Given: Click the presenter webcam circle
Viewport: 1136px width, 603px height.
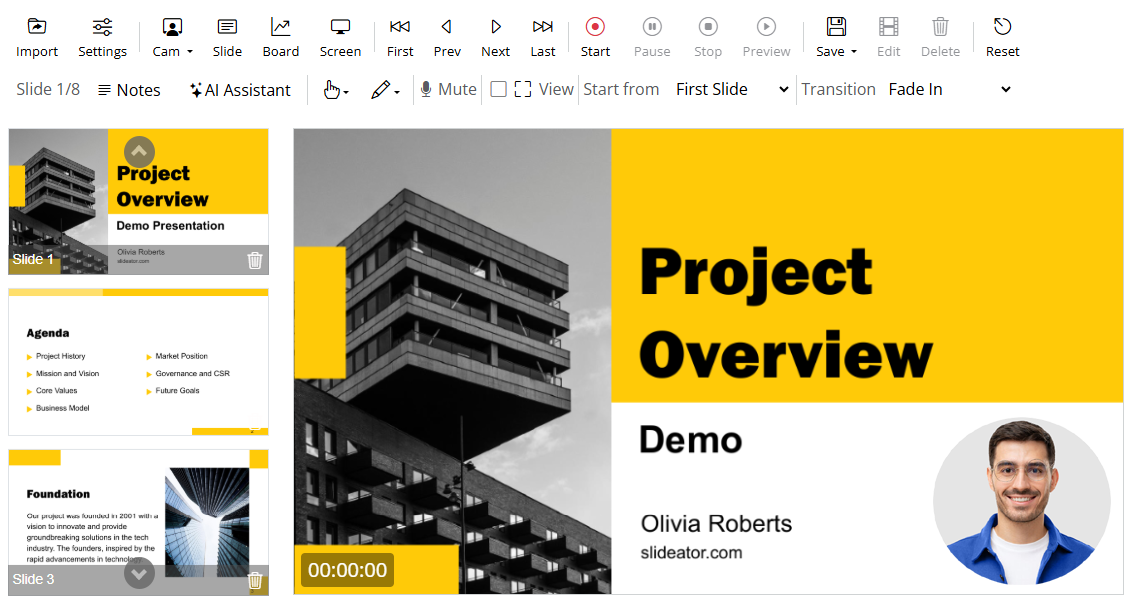Looking at the screenshot, I should pyautogui.click(x=1022, y=502).
